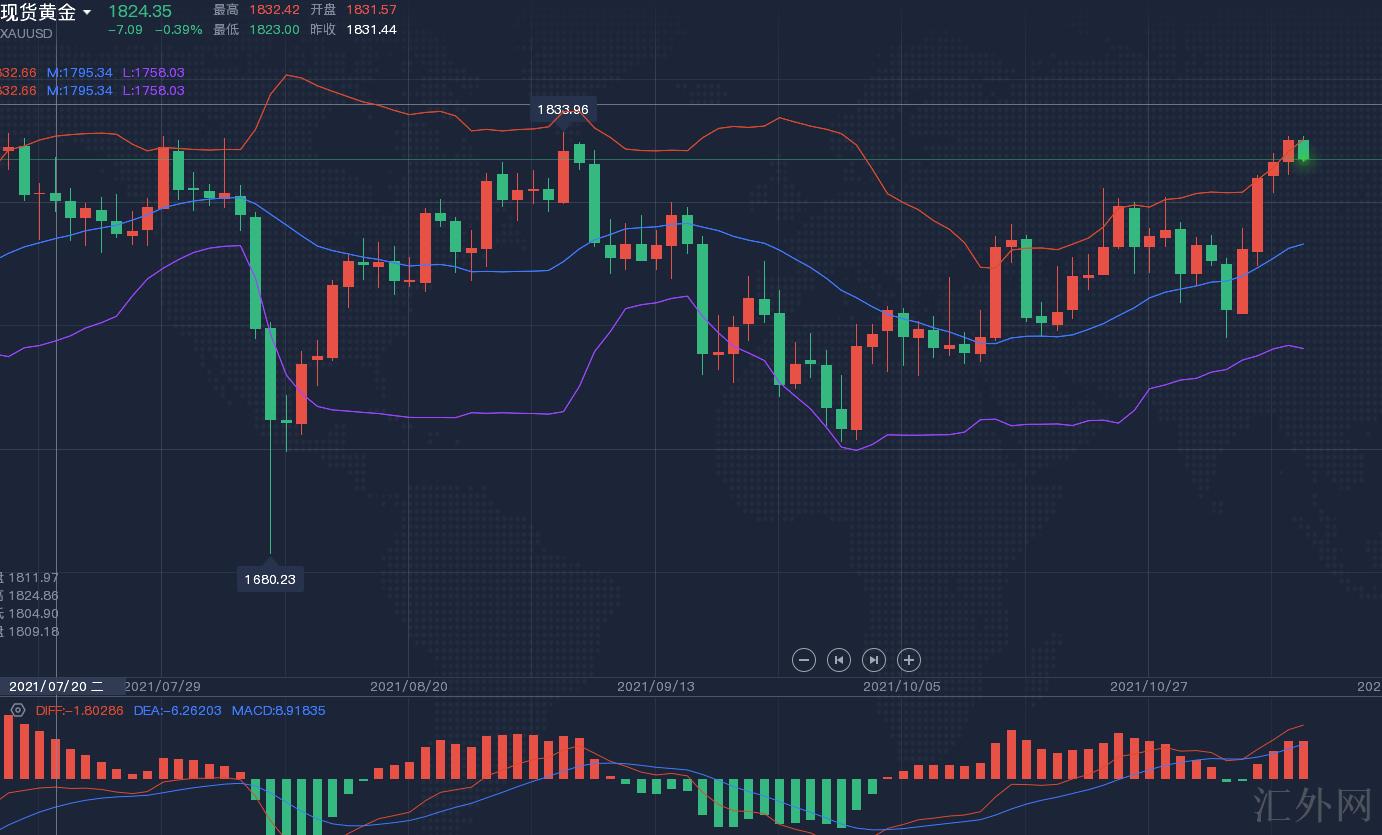Click the 2021/10/27 date on time axis
This screenshot has height=835, width=1382.
(1148, 686)
